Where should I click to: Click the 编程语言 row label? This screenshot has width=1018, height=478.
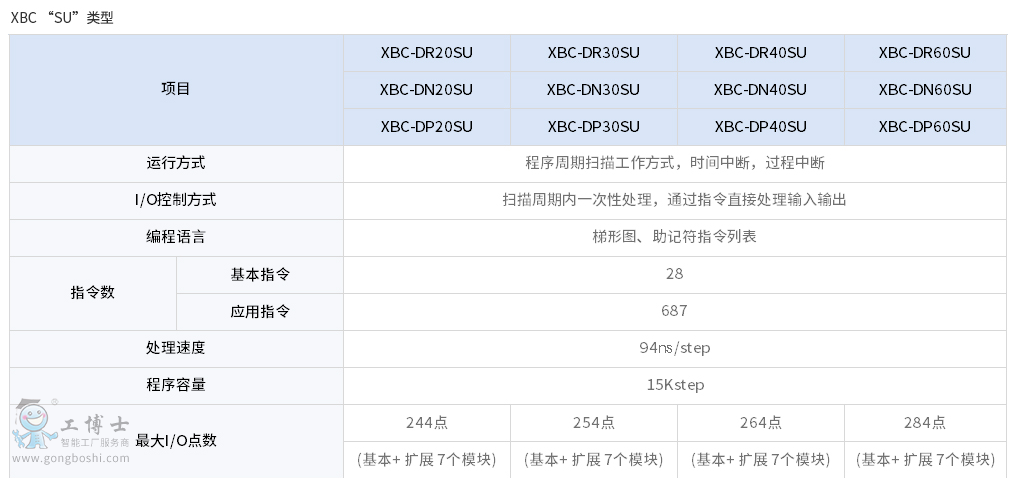click(x=176, y=237)
